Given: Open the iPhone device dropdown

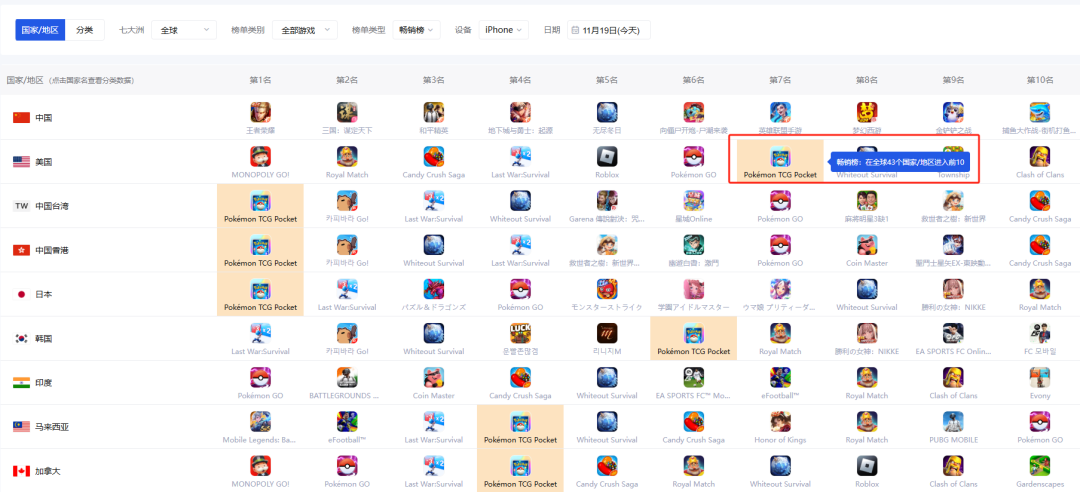Looking at the screenshot, I should pyautogui.click(x=503, y=30).
